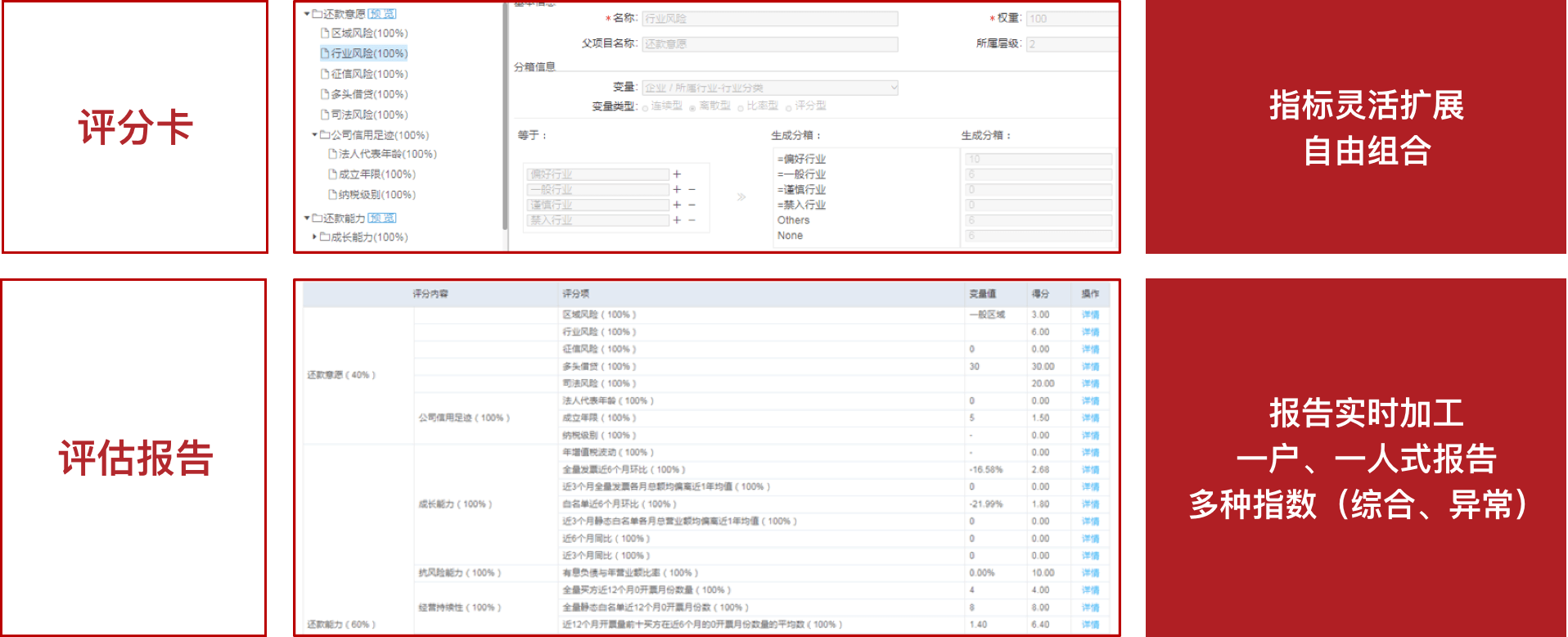Click the folder icon of 公司信用足迹(100%)
Viewport: 1568px width, 637px height.
[x=324, y=135]
